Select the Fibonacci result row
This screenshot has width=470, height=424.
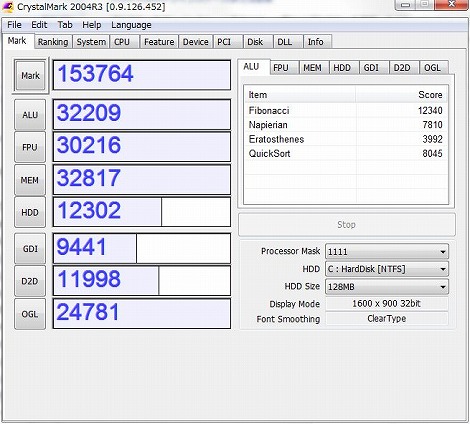346,110
